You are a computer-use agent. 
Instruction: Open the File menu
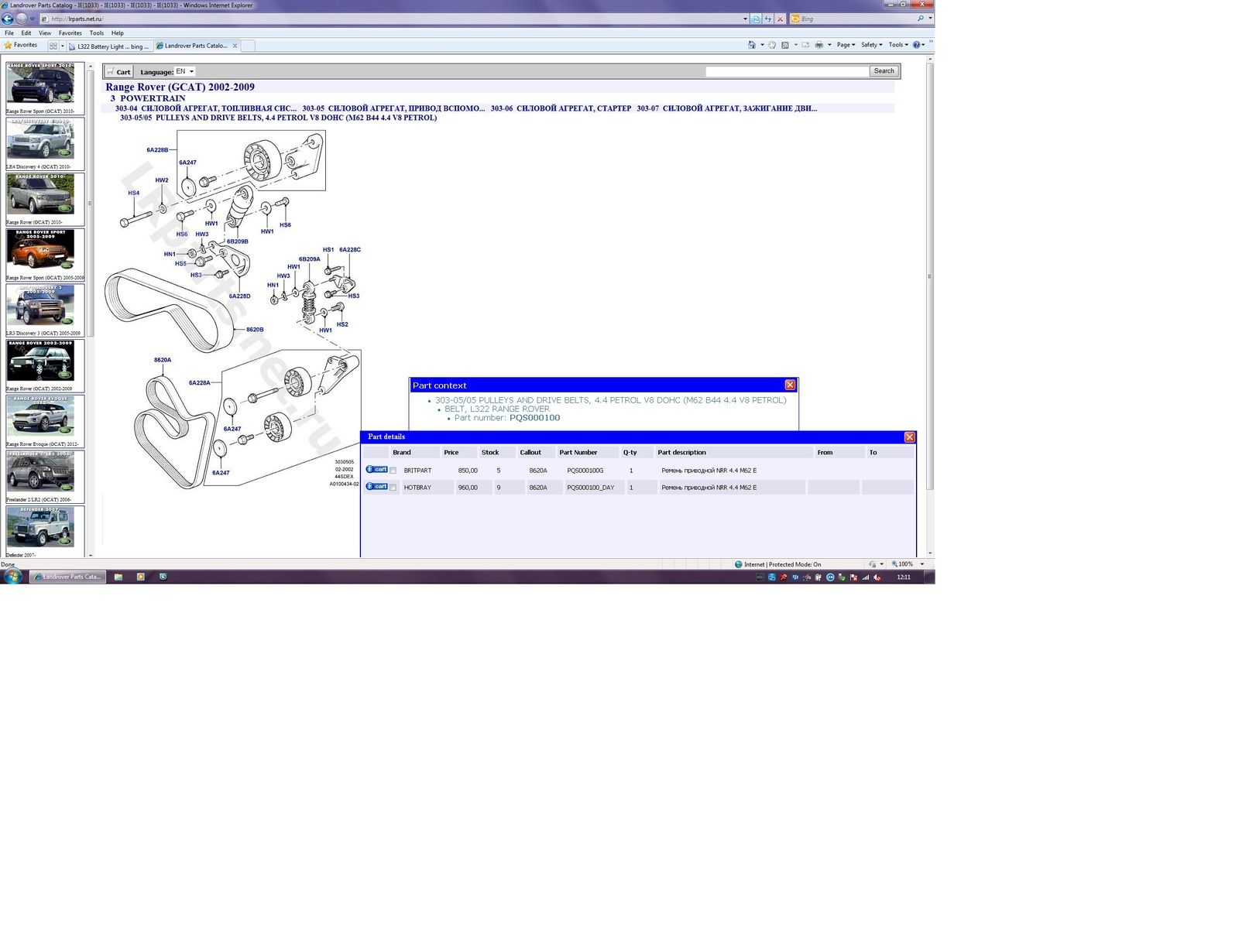point(9,33)
